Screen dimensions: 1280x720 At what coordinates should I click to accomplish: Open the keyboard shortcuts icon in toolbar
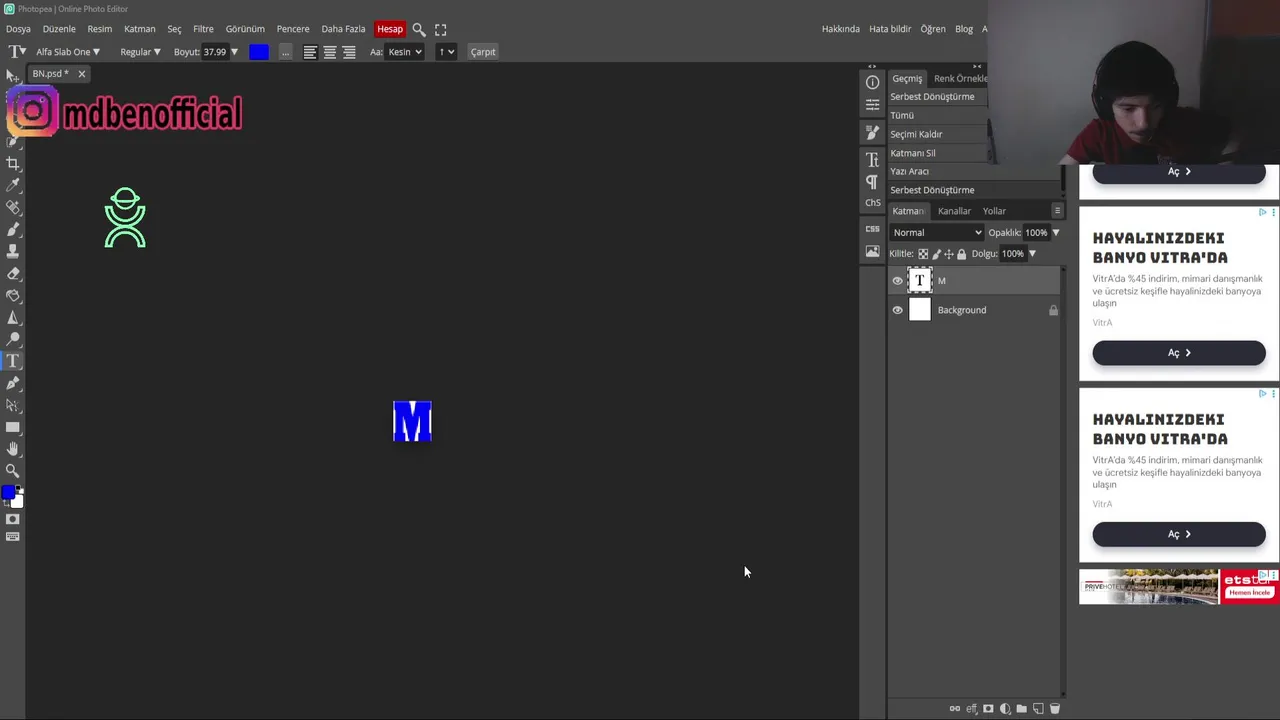point(13,537)
